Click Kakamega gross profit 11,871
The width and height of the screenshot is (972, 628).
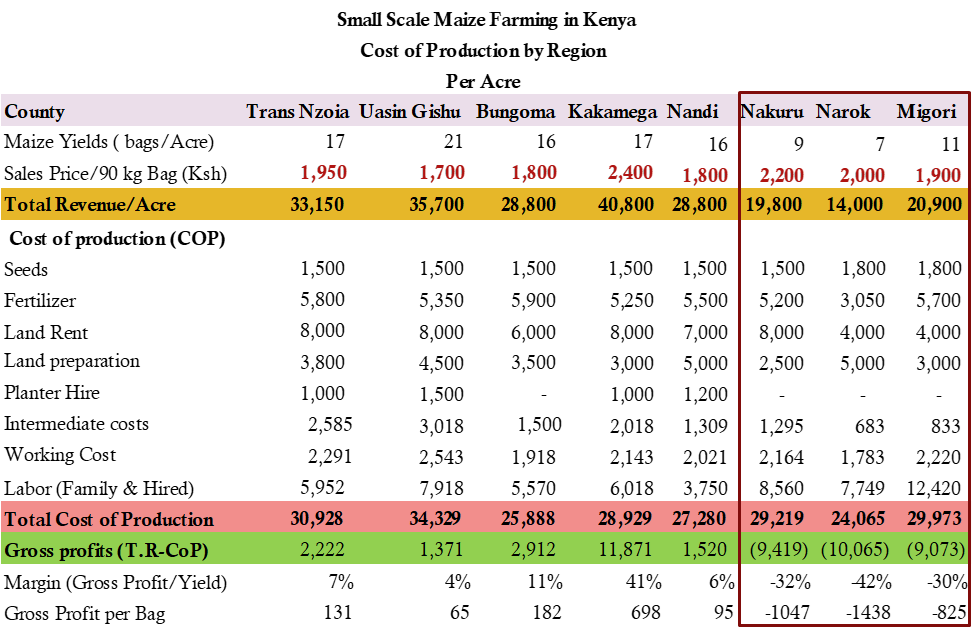point(625,550)
